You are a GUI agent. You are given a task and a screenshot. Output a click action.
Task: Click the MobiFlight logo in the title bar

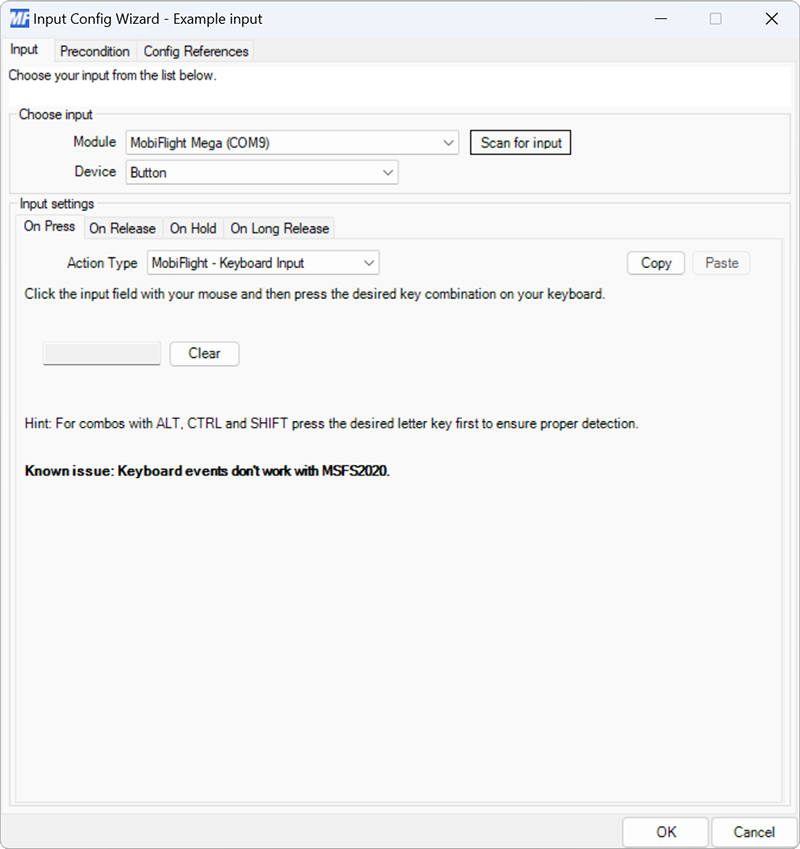(x=18, y=18)
